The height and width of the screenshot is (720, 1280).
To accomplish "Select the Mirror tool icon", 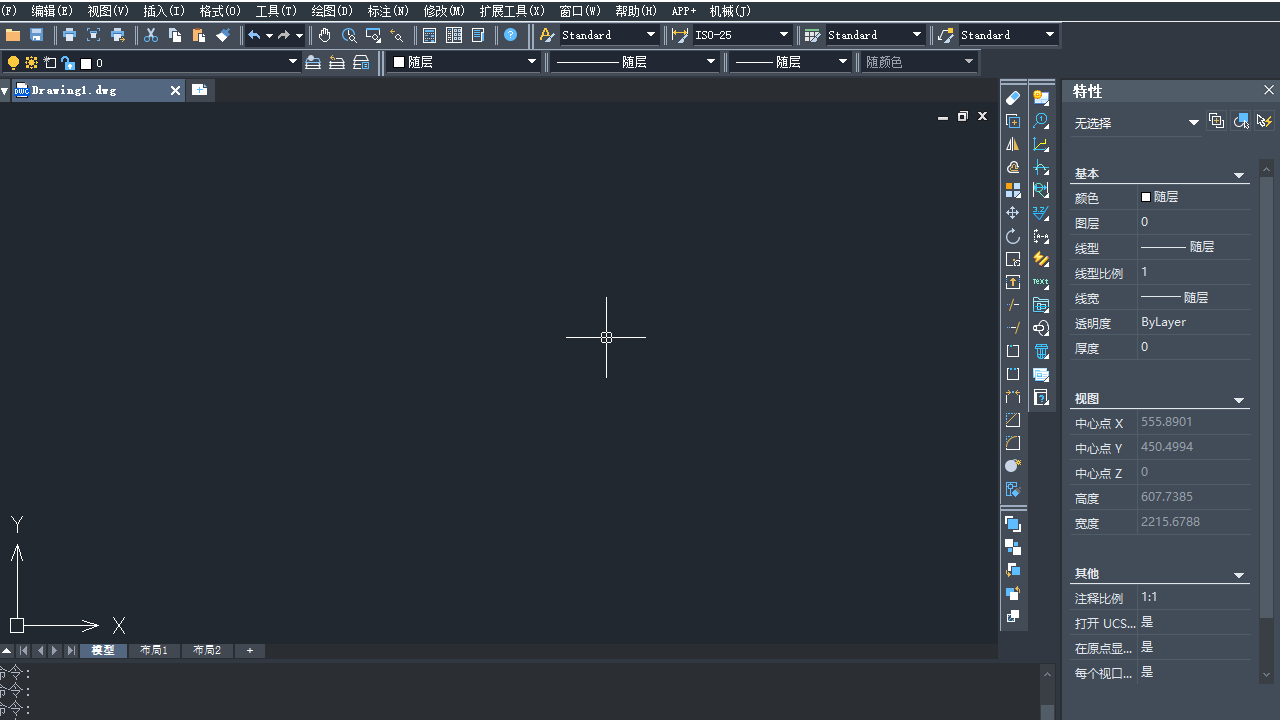I will (x=1013, y=144).
